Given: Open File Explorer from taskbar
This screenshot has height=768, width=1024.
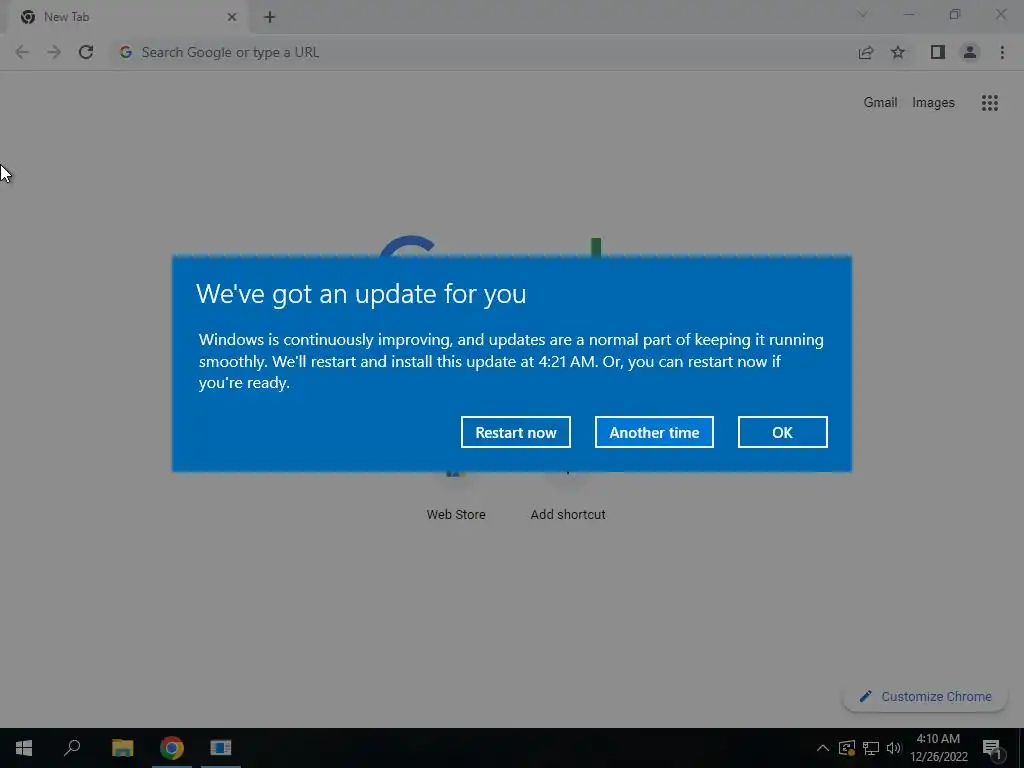Looking at the screenshot, I should point(122,748).
